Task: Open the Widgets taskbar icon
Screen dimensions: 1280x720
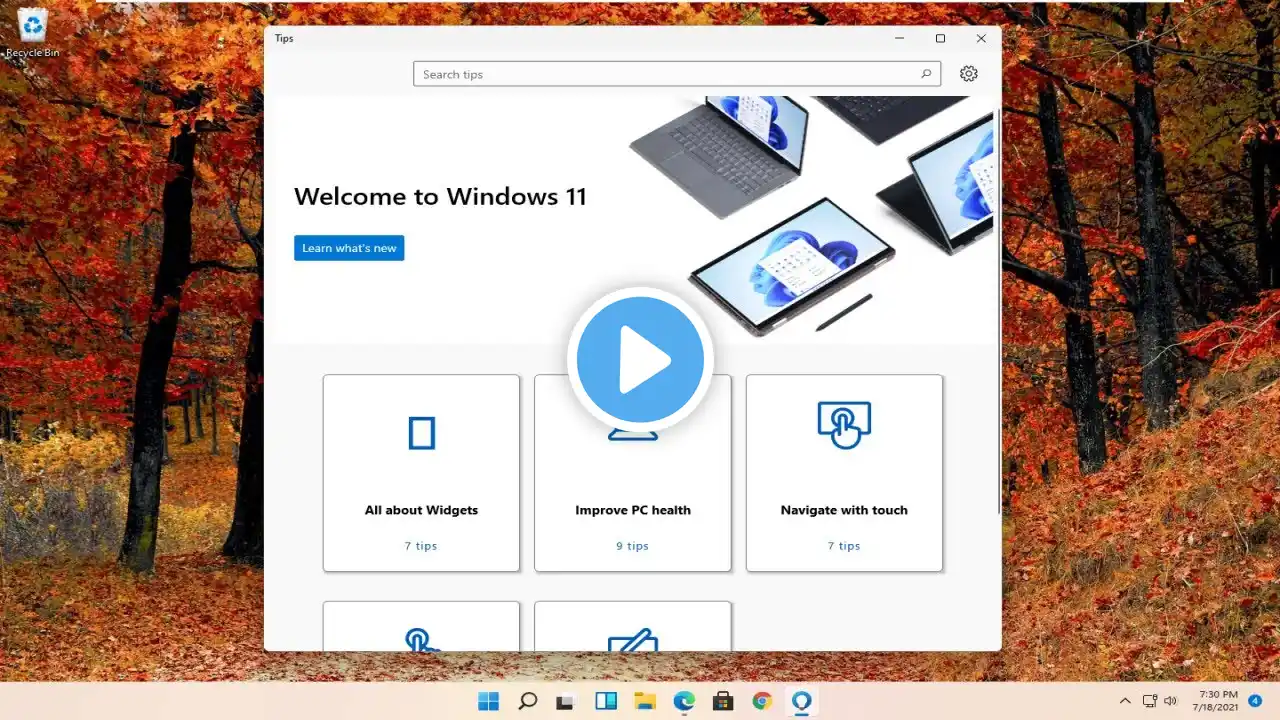Action: coord(606,701)
